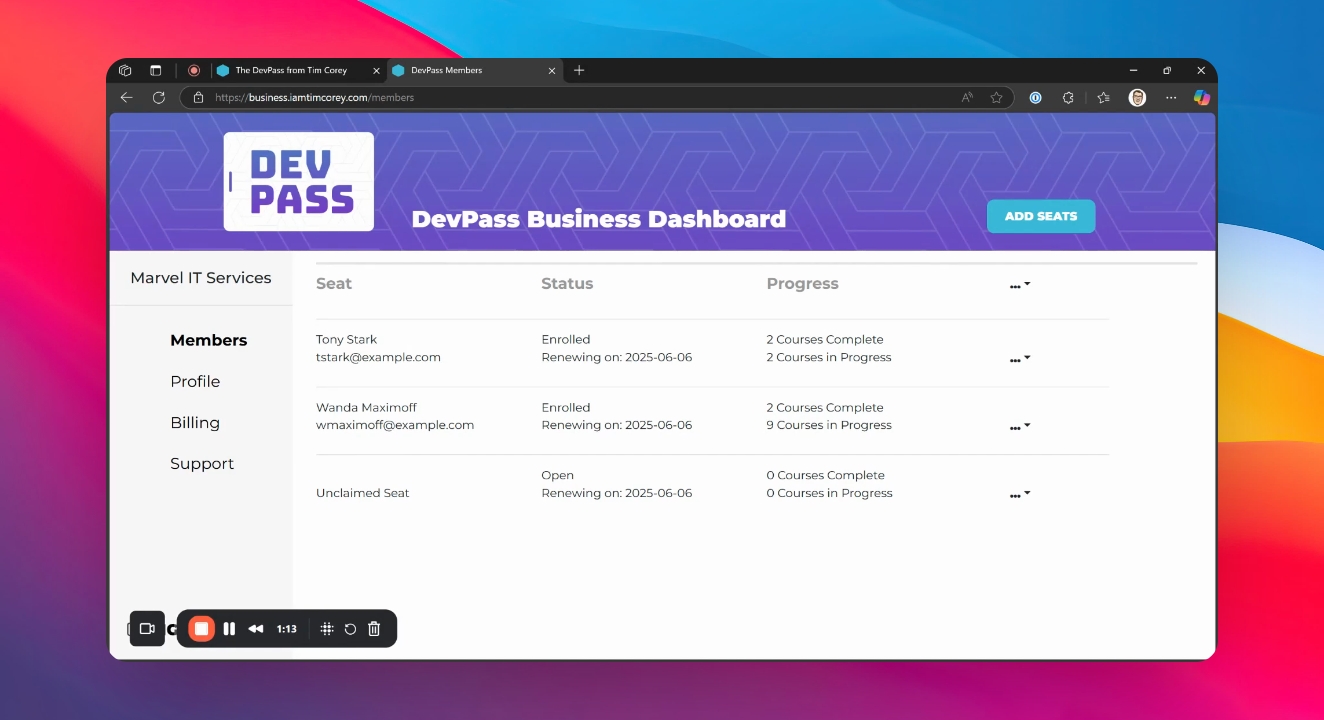This screenshot has width=1324, height=720.
Task: Open the Workspaces icon in the title bar
Action: click(x=125, y=70)
